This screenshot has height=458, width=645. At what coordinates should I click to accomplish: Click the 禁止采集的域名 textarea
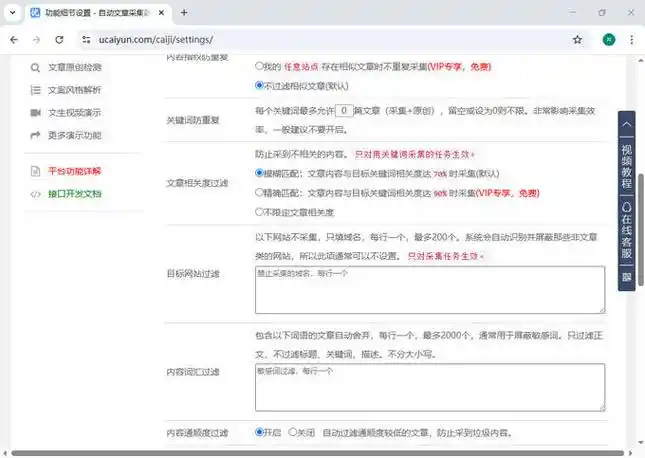point(430,290)
